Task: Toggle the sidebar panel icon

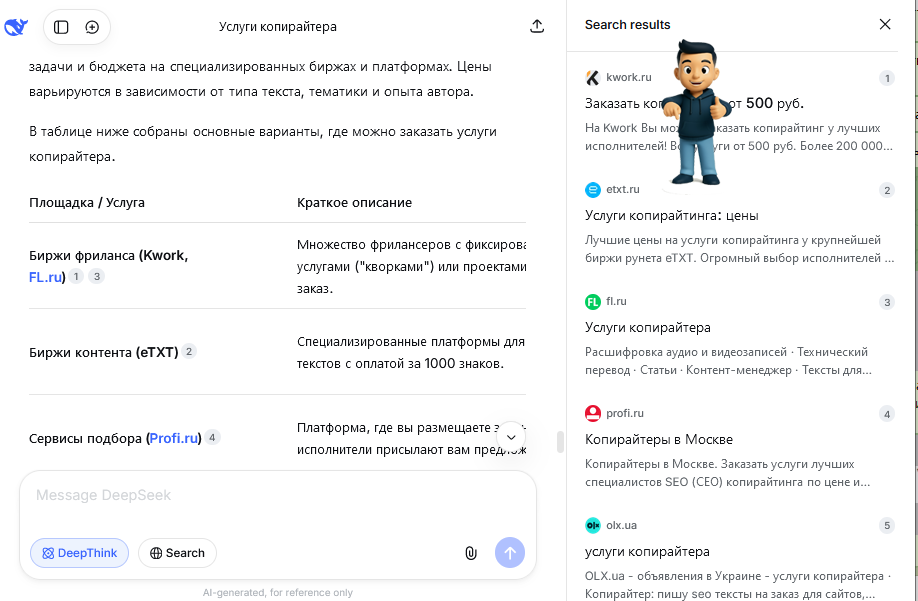Action: point(61,27)
